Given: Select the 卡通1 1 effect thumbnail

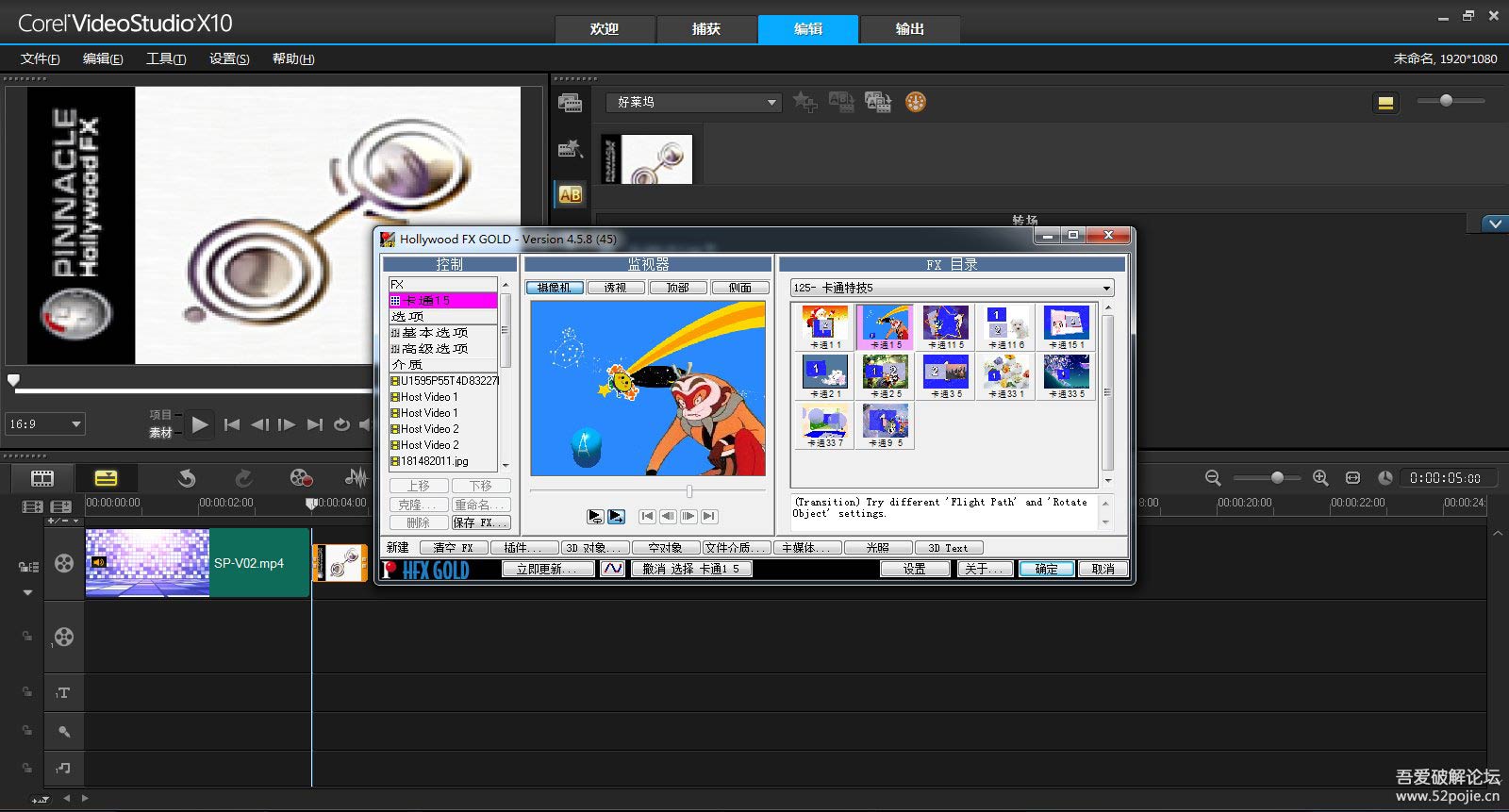Looking at the screenshot, I should [x=825, y=326].
